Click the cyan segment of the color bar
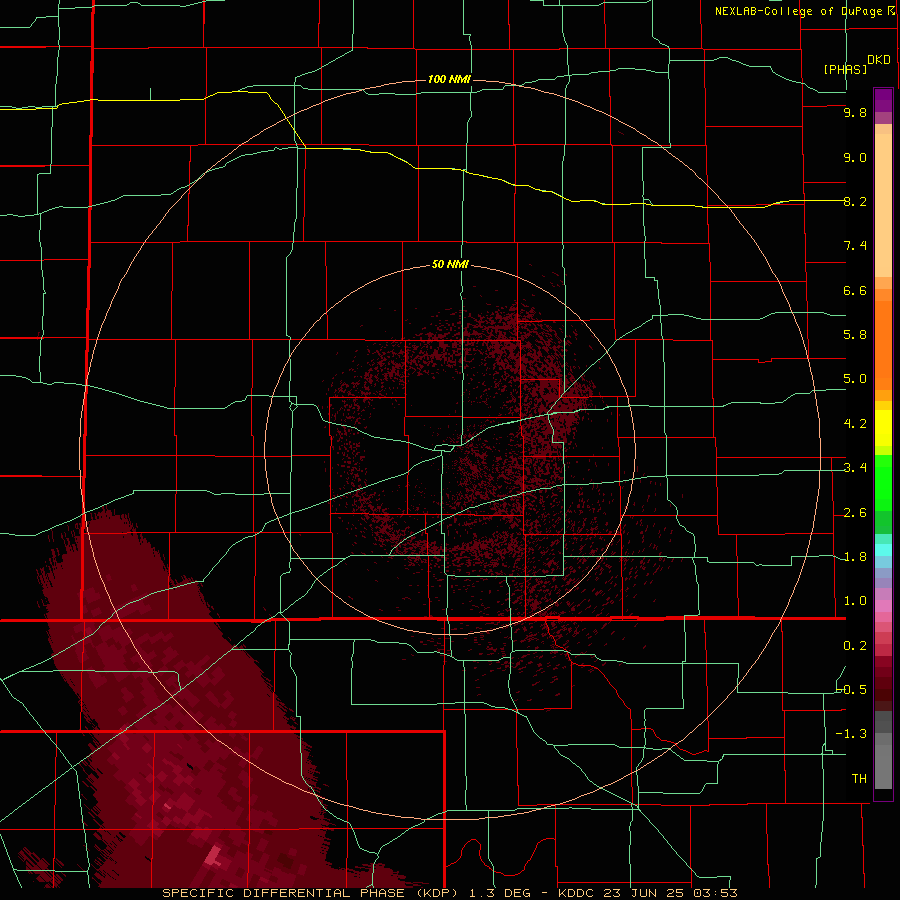900x900 pixels. [883, 550]
